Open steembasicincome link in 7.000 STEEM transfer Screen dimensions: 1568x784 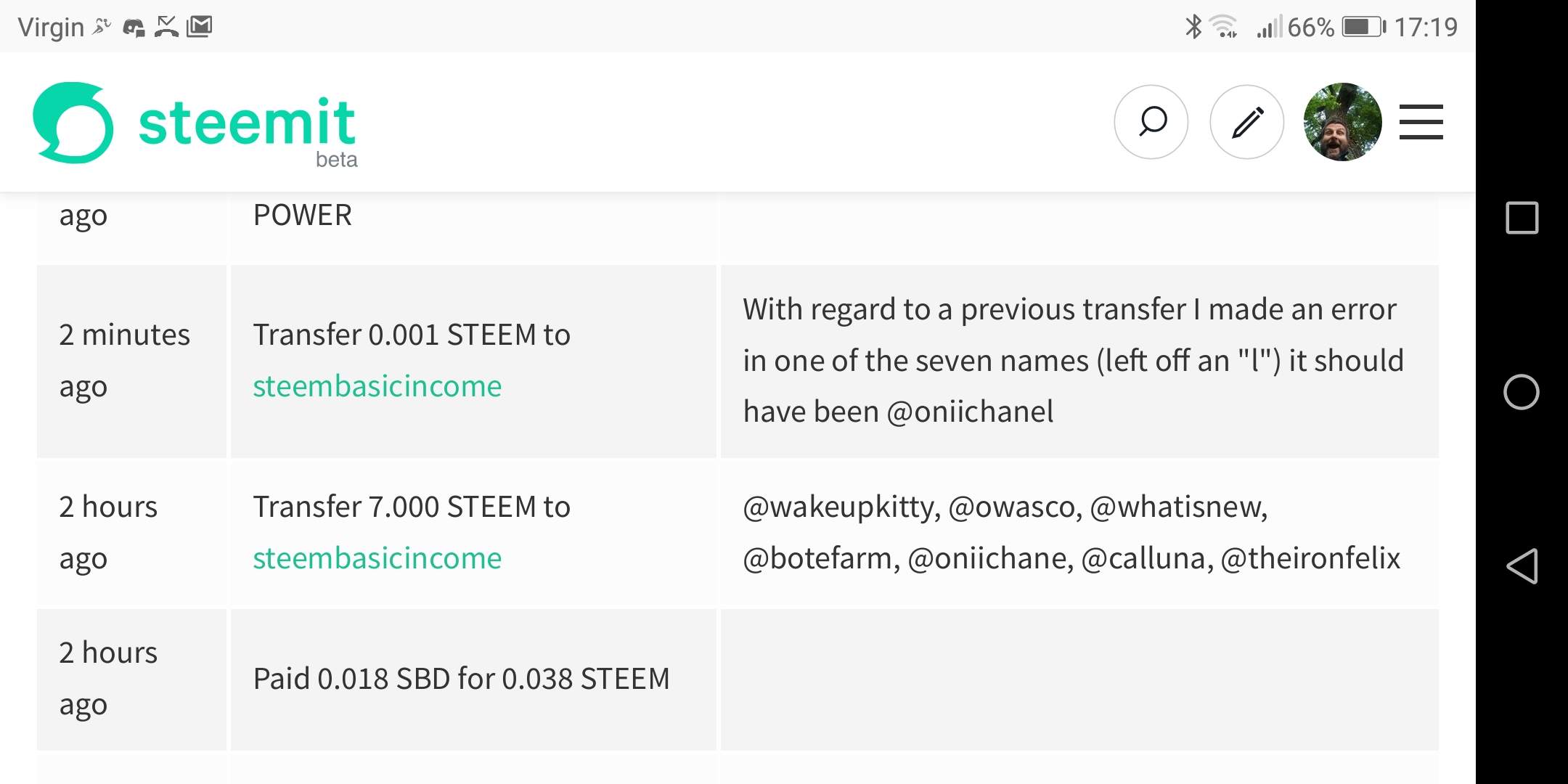click(x=377, y=558)
